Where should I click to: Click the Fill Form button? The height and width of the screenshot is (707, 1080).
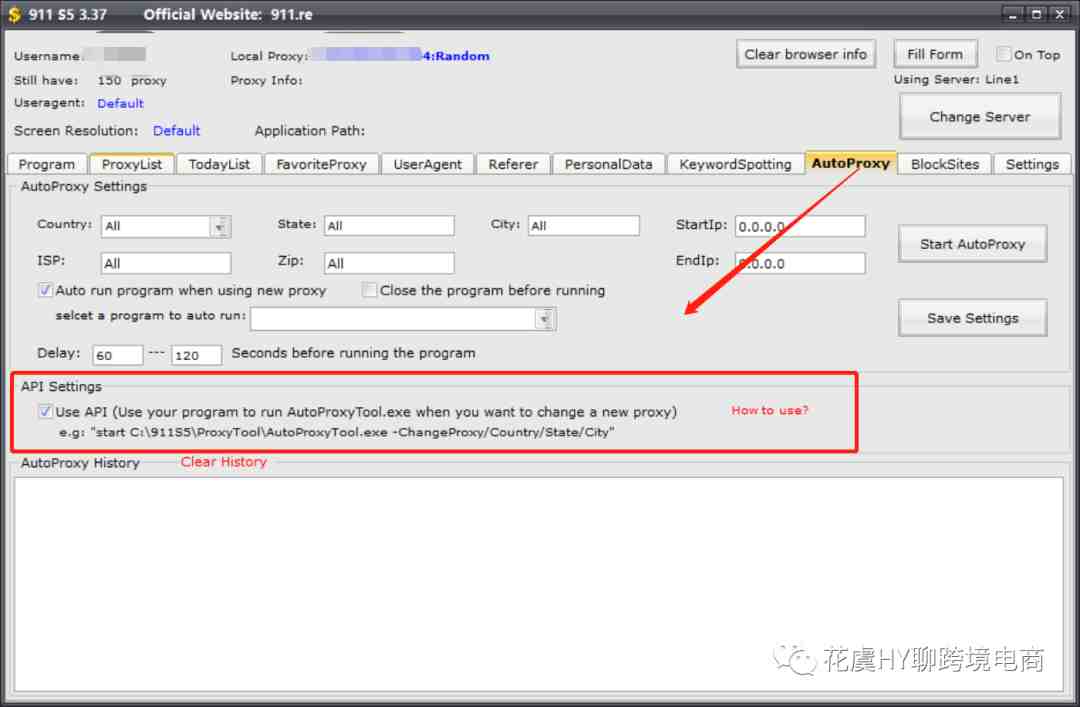tap(935, 54)
